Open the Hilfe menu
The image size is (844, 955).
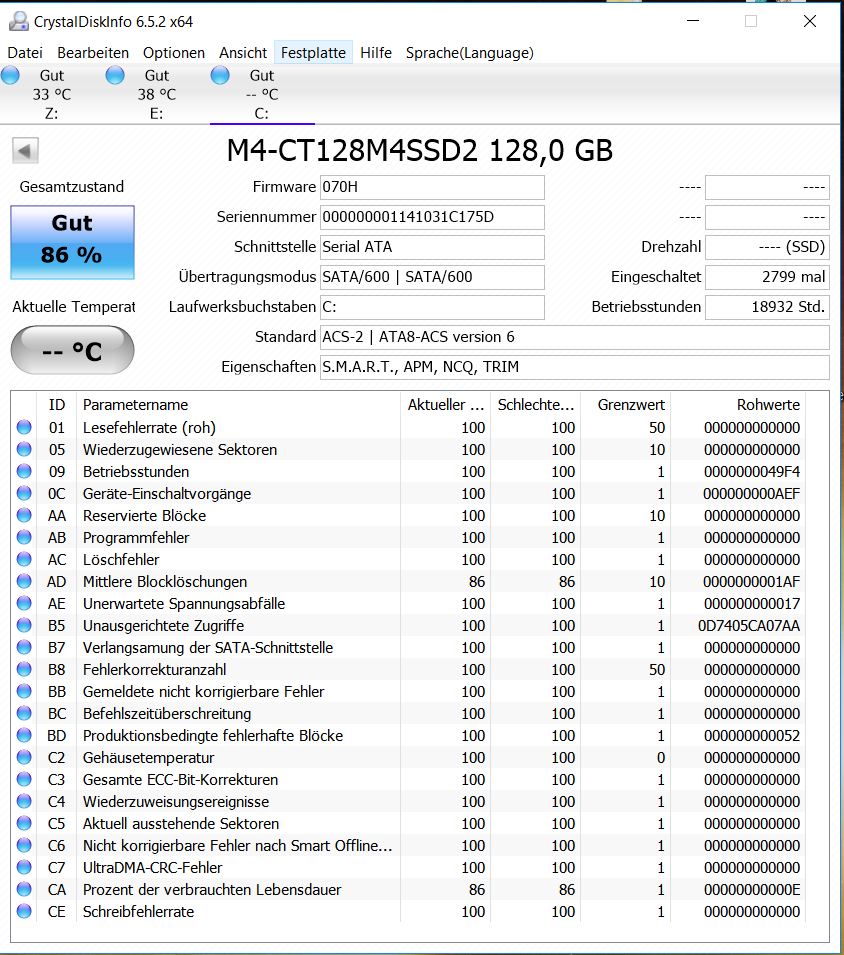[x=376, y=53]
